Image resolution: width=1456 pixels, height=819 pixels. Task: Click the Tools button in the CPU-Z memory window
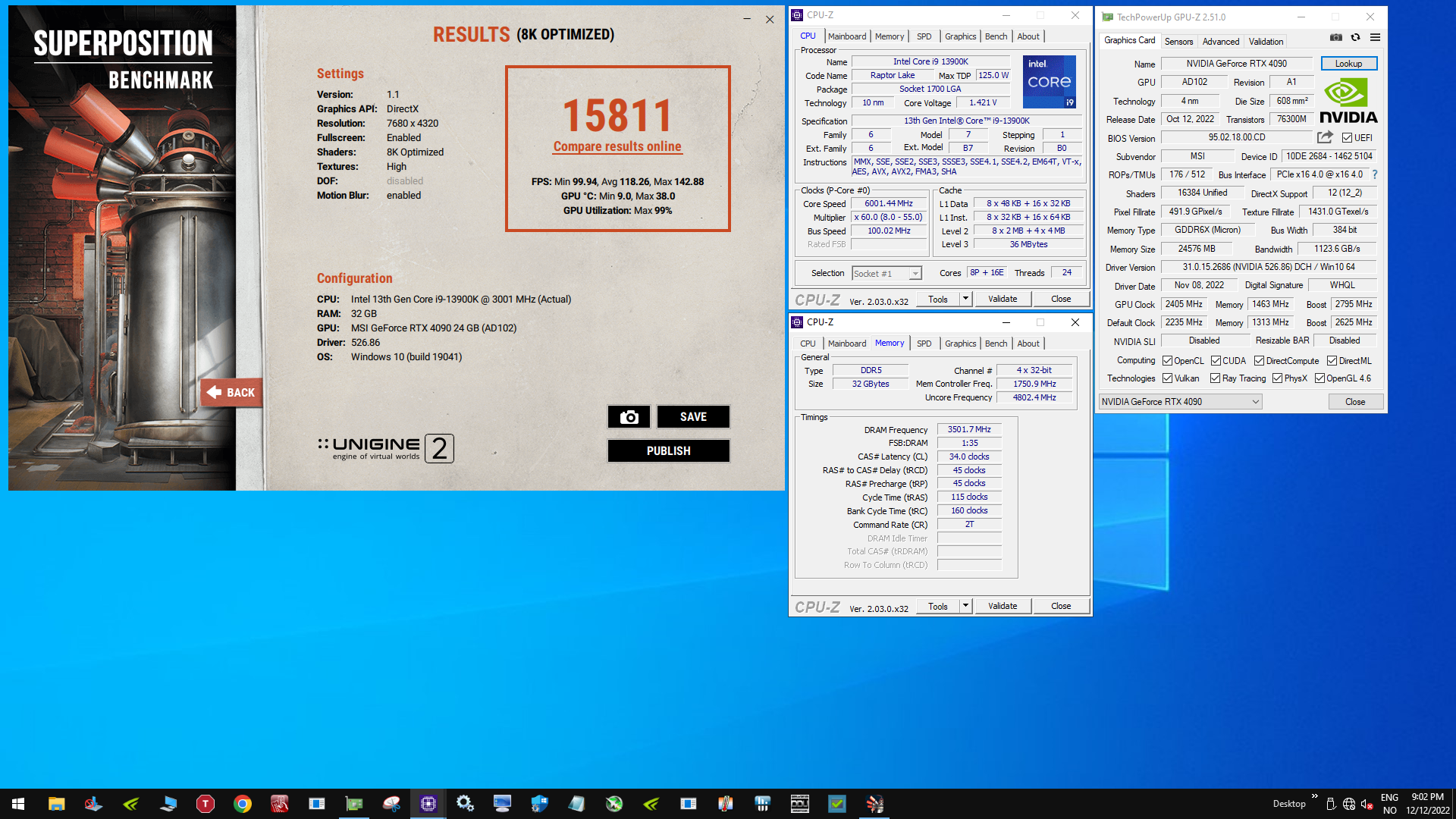click(x=938, y=606)
